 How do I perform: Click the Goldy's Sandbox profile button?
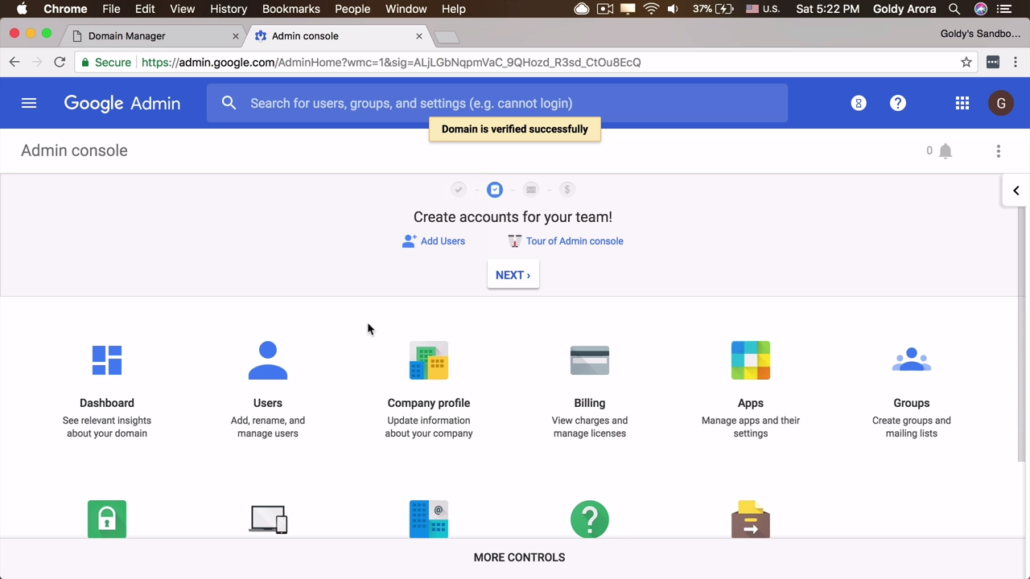[x=980, y=34]
